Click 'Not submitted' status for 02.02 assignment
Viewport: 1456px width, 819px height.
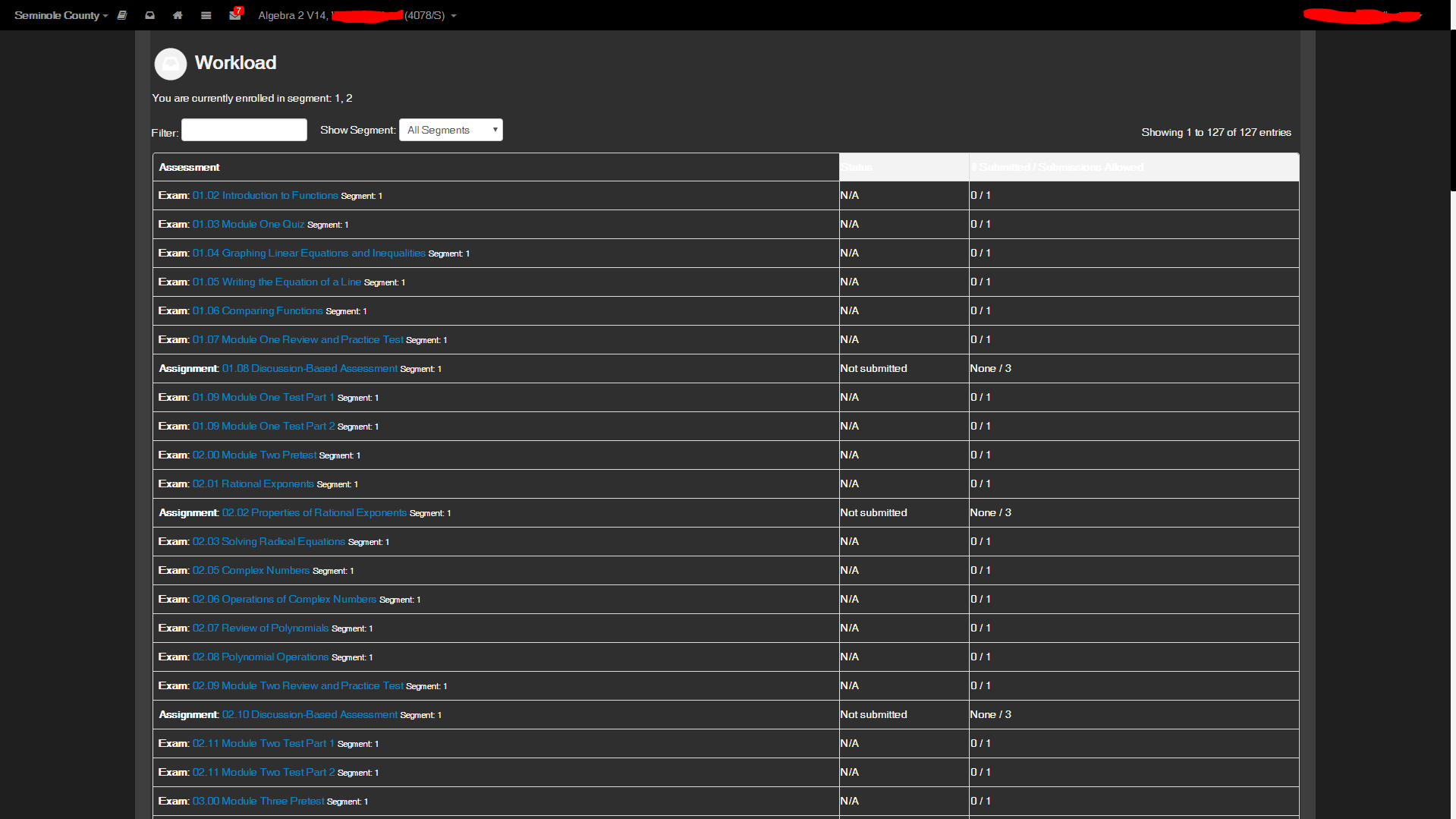(873, 512)
